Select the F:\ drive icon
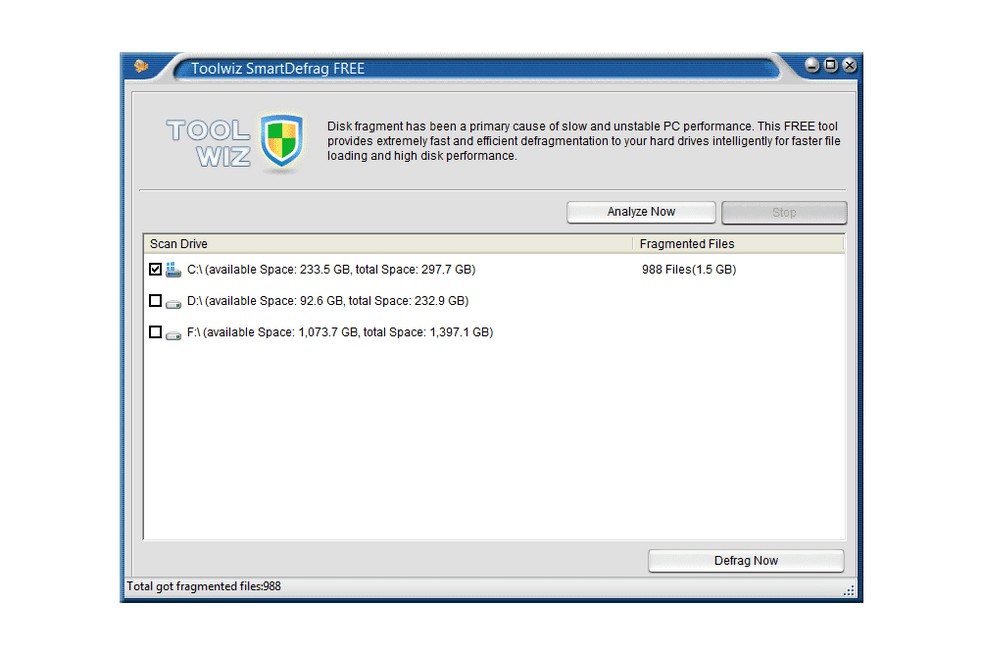Screen dimensions: 982x655 173,334
